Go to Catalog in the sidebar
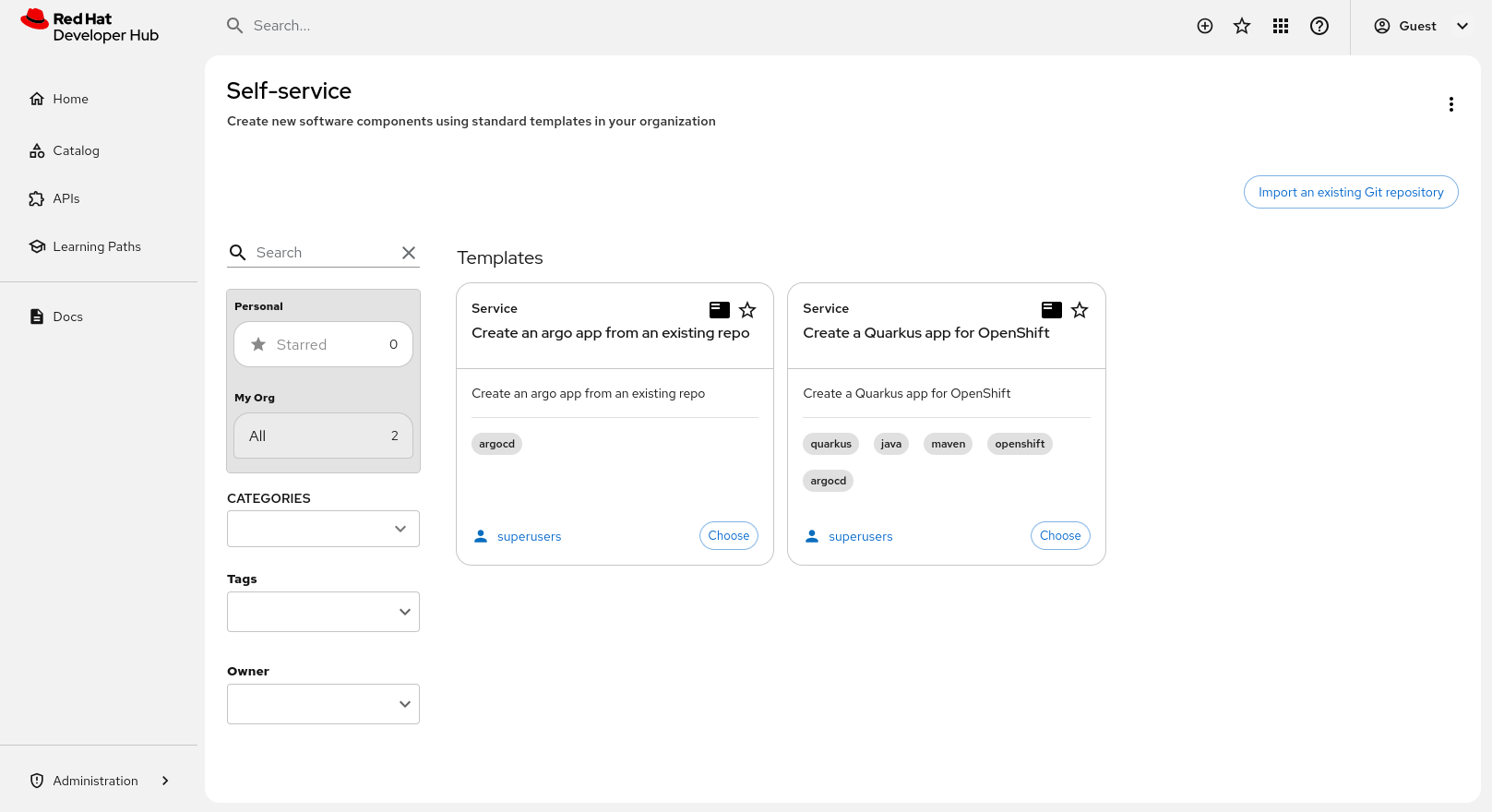This screenshot has height=812, width=1492. click(76, 150)
